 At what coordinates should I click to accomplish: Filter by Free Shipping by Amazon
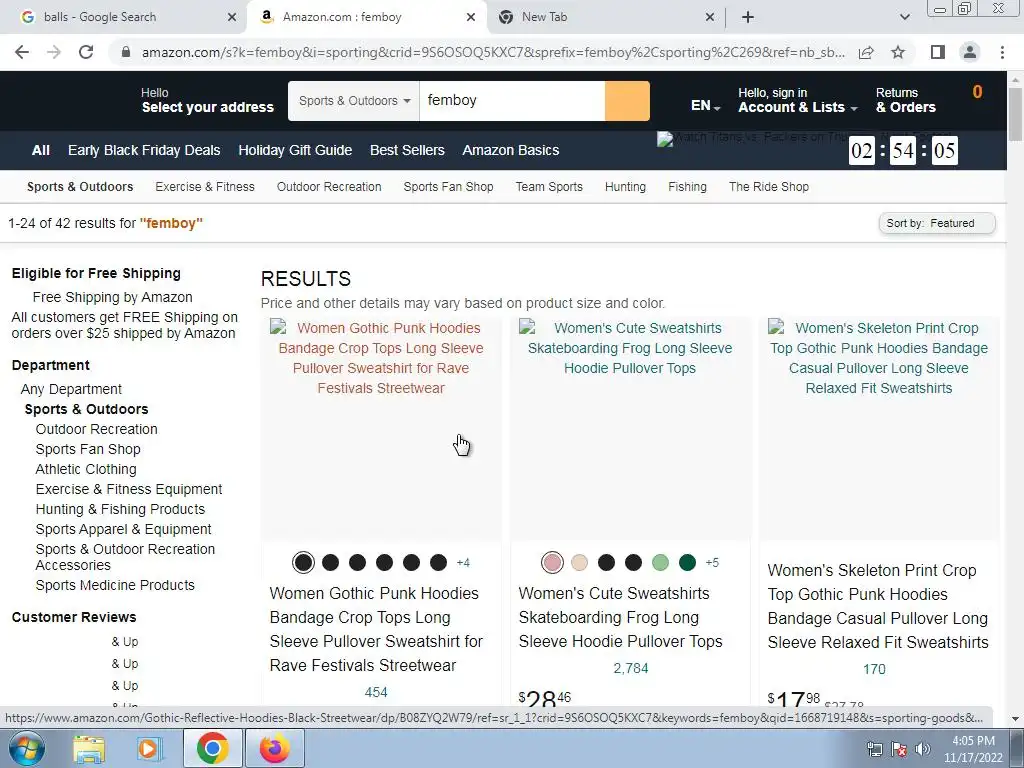click(113, 297)
